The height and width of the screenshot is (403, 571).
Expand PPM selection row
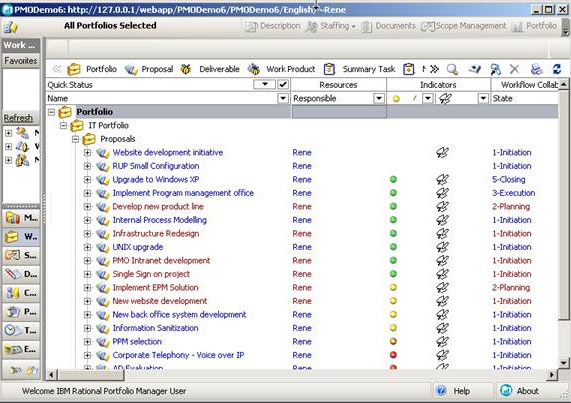point(87,341)
